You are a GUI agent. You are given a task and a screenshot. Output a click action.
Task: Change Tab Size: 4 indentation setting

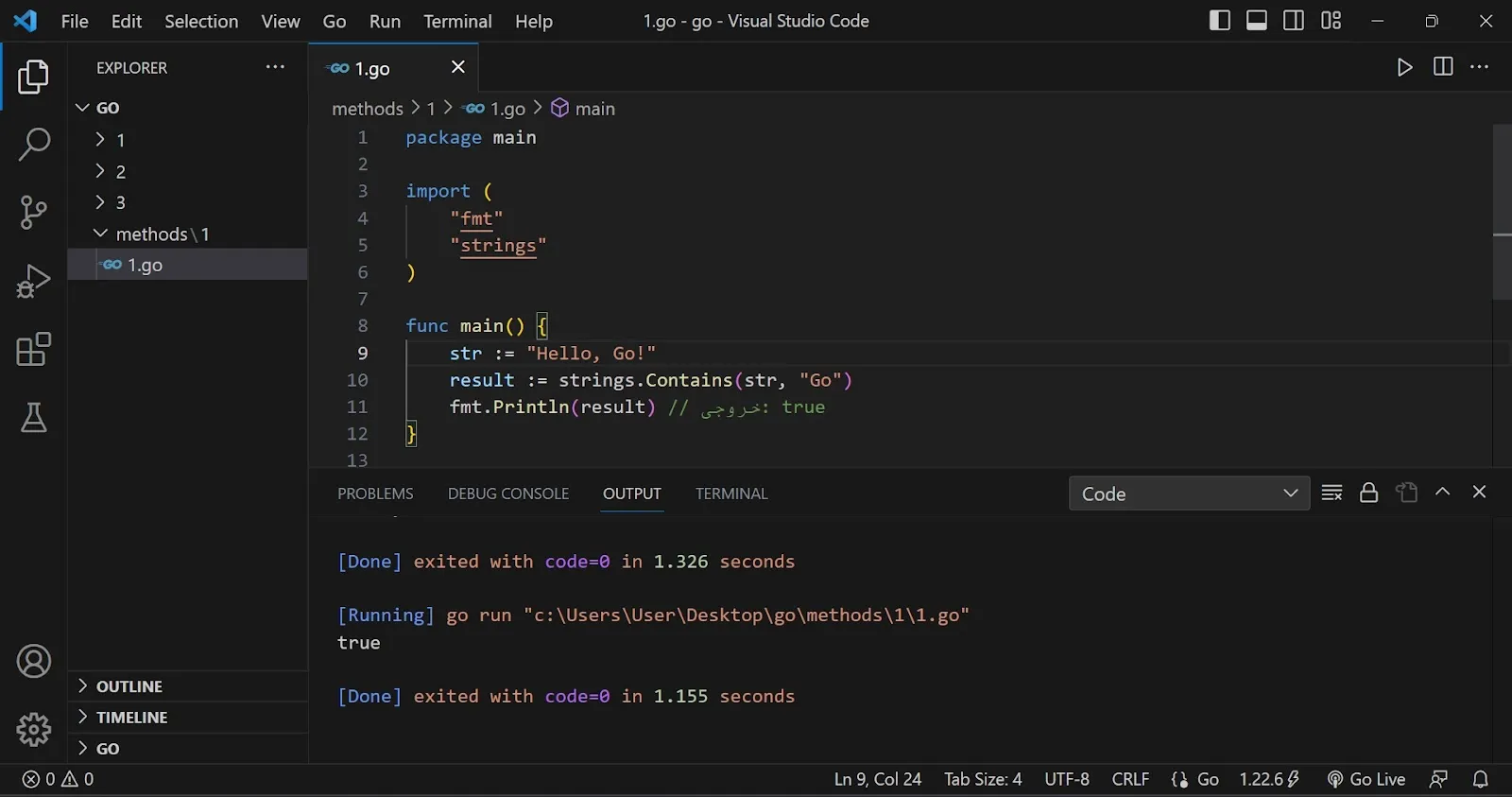click(983, 779)
